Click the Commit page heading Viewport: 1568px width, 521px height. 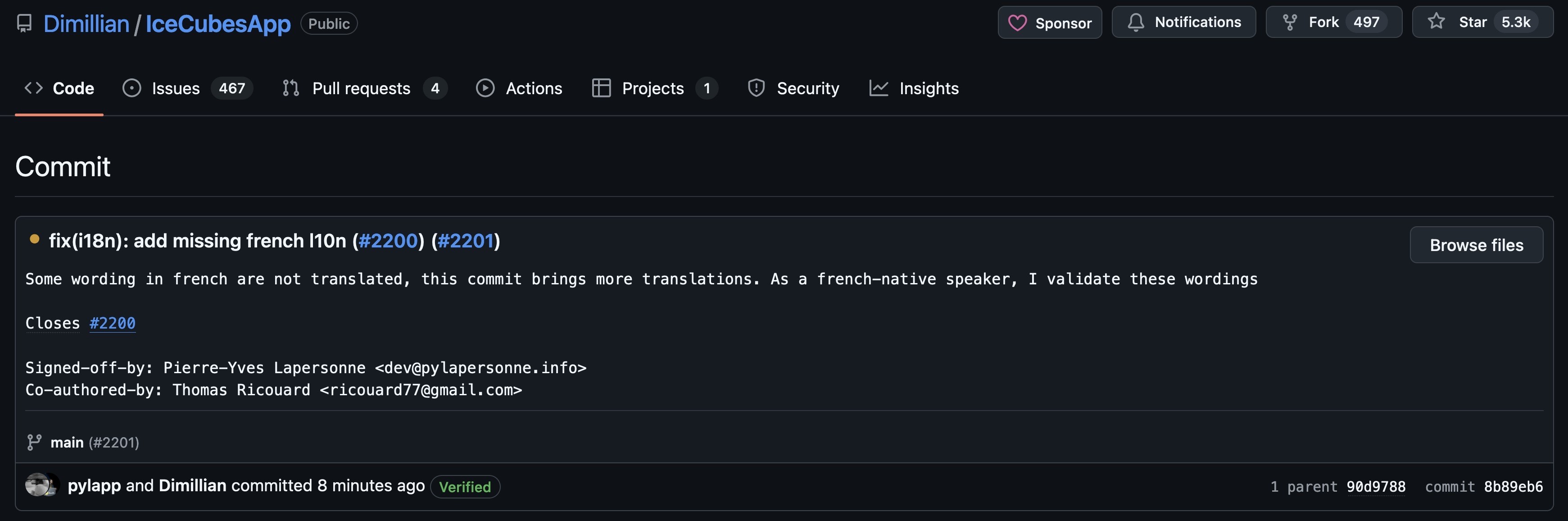point(63,166)
